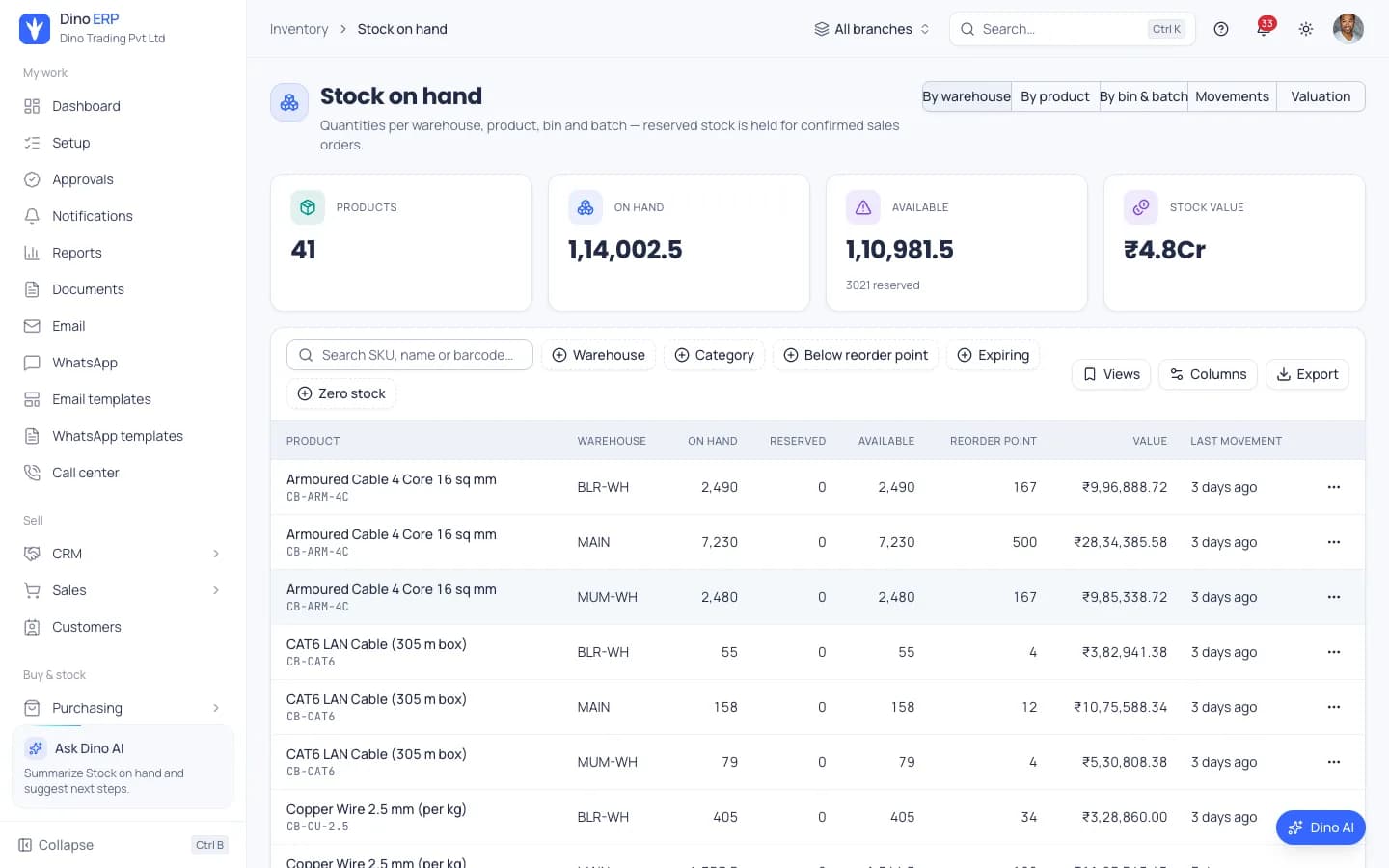
Task: Open notifications bell with 33 badge
Action: tap(1264, 29)
